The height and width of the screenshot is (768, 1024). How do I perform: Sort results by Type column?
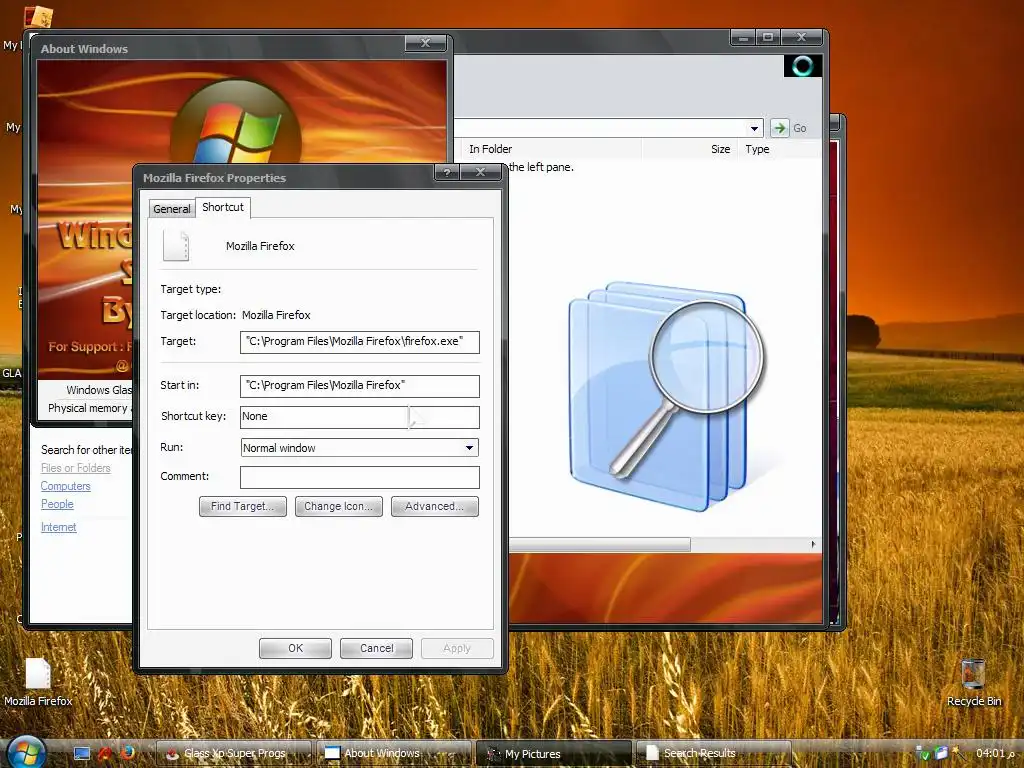pos(758,149)
